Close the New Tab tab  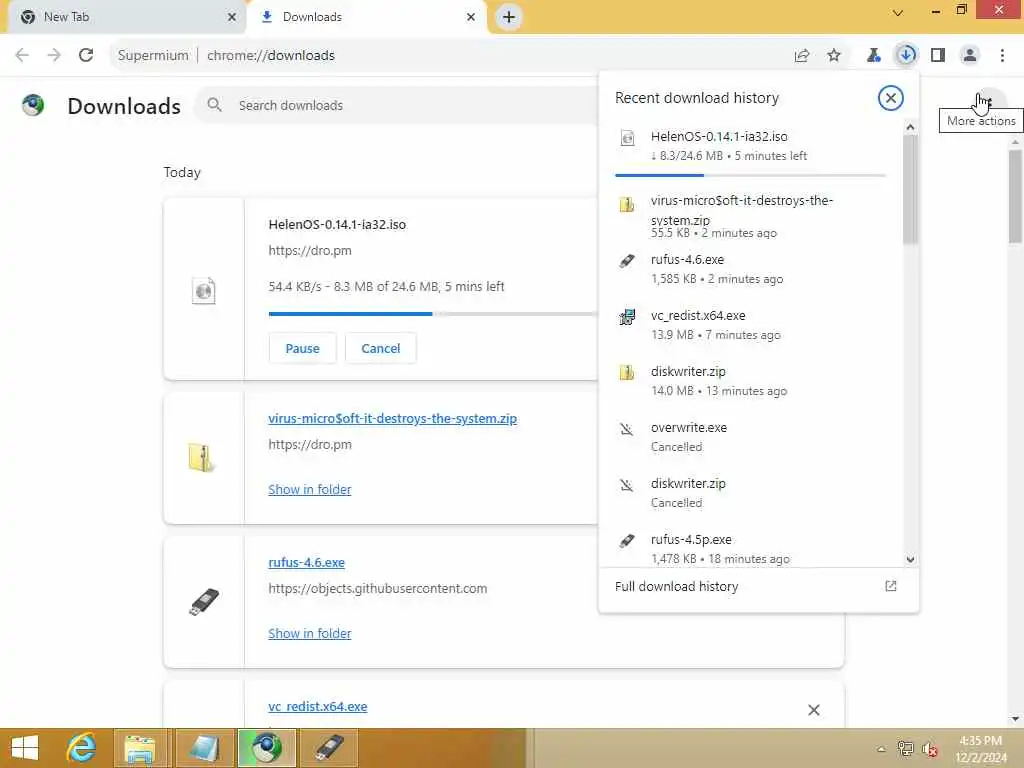pyautogui.click(x=232, y=17)
